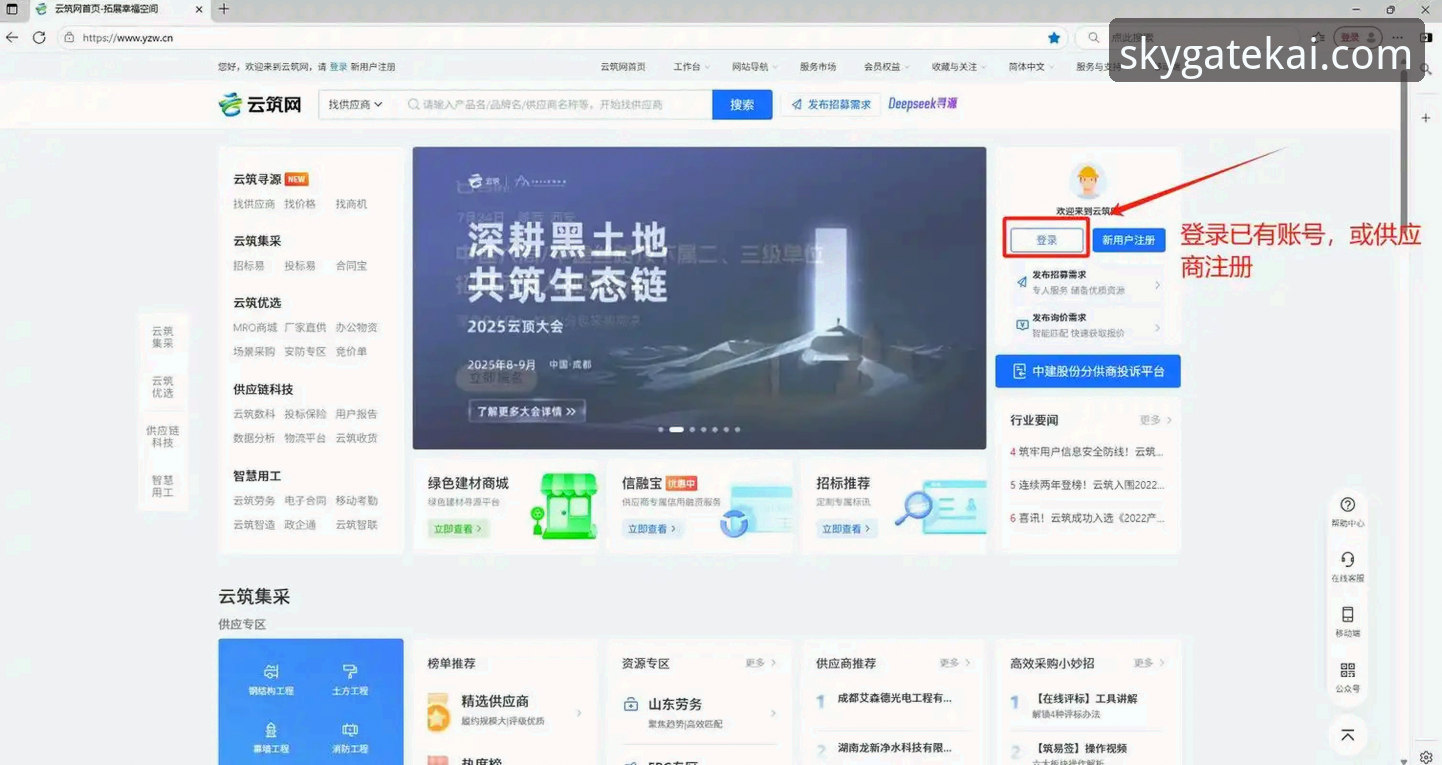
Task: Expand 更多 beside 高效采购小妙招
Action: (1149, 663)
